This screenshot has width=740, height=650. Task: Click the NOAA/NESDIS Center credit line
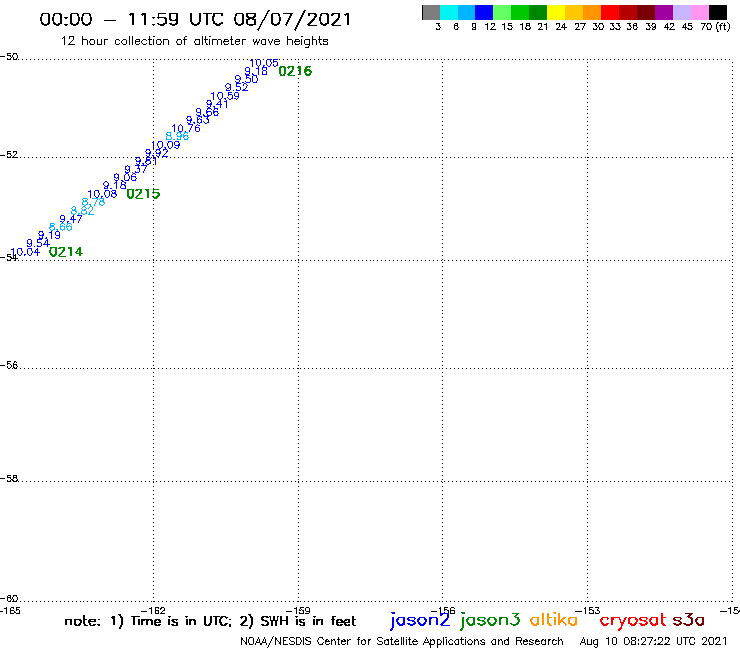coord(402,642)
